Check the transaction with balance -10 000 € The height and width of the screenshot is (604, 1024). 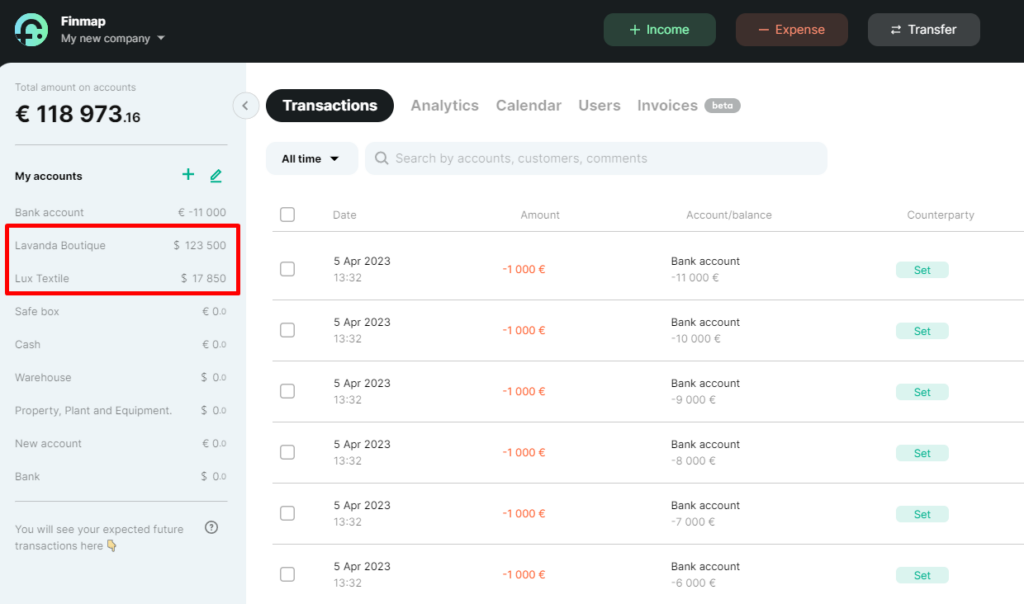(287, 330)
